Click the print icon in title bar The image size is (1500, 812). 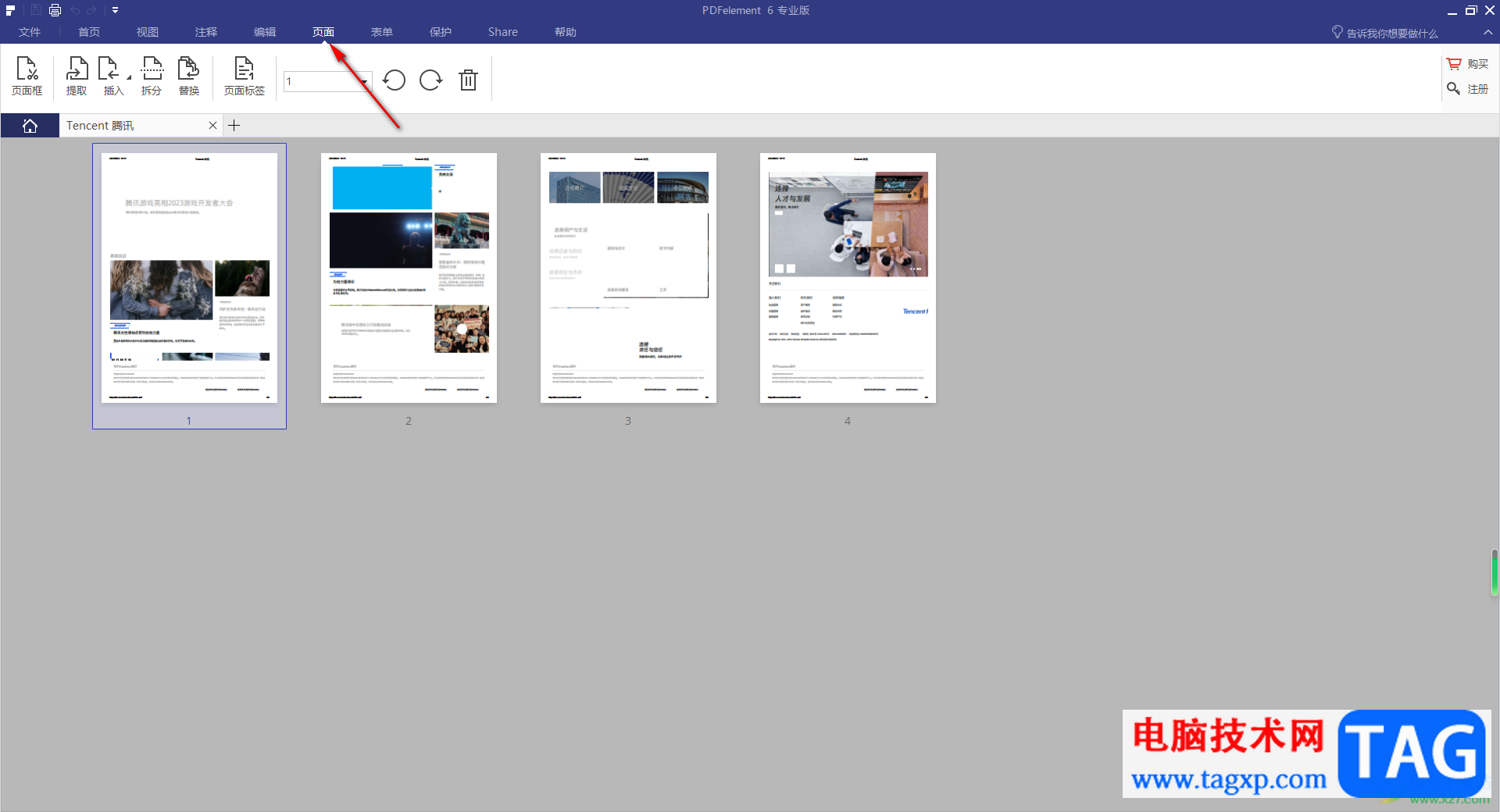(x=55, y=10)
